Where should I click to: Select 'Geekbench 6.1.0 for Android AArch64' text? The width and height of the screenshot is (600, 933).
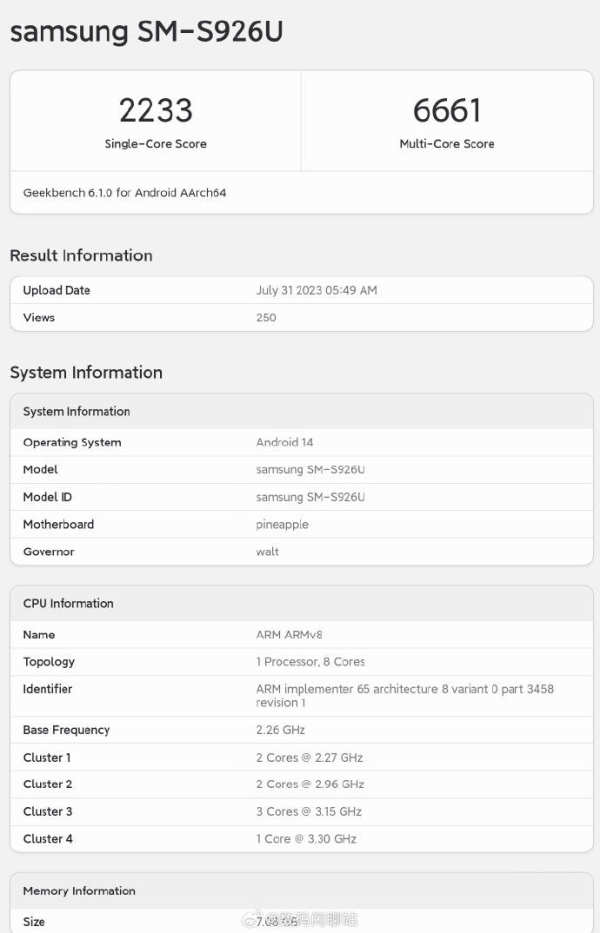click(124, 193)
